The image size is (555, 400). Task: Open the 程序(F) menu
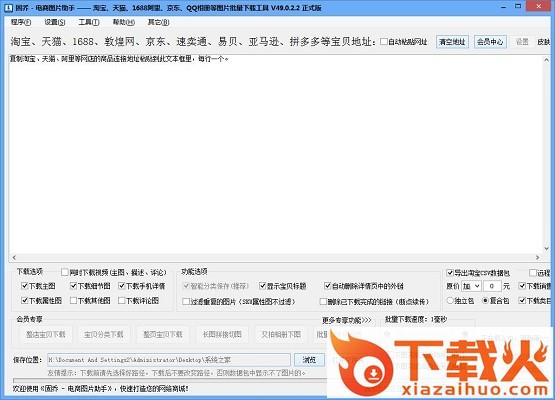(21, 22)
